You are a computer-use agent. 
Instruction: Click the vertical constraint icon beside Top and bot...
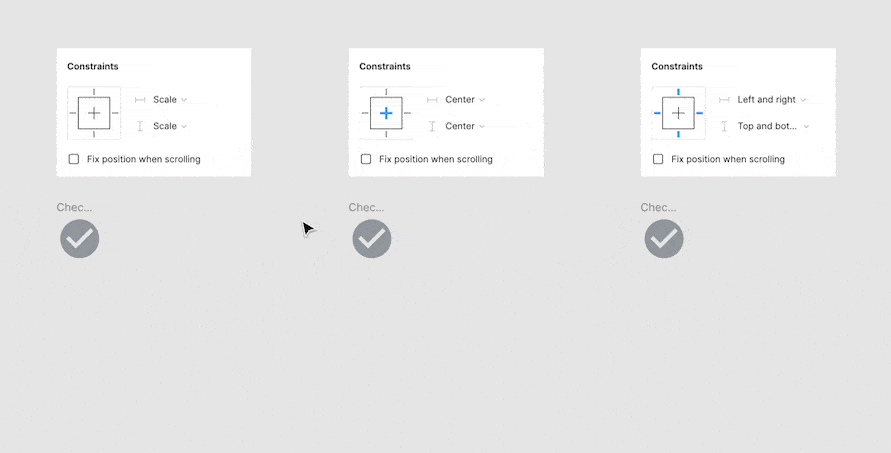[724, 126]
